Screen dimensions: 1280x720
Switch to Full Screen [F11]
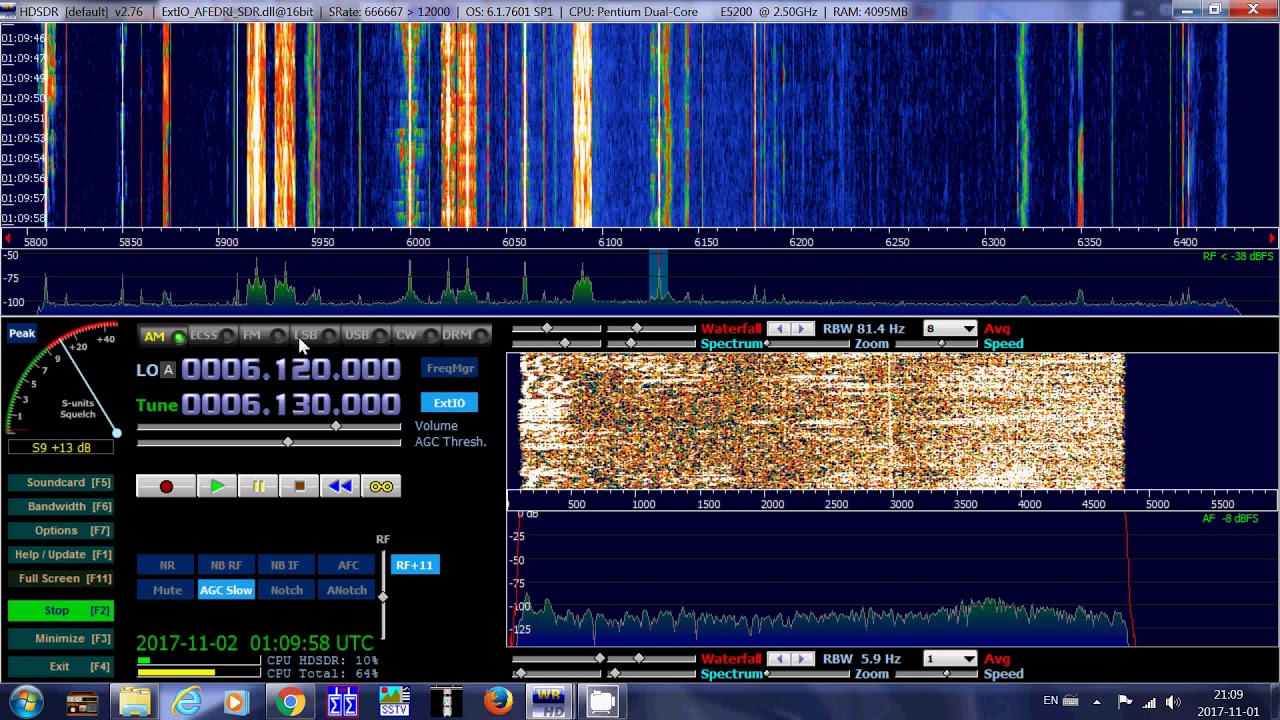[60, 579]
